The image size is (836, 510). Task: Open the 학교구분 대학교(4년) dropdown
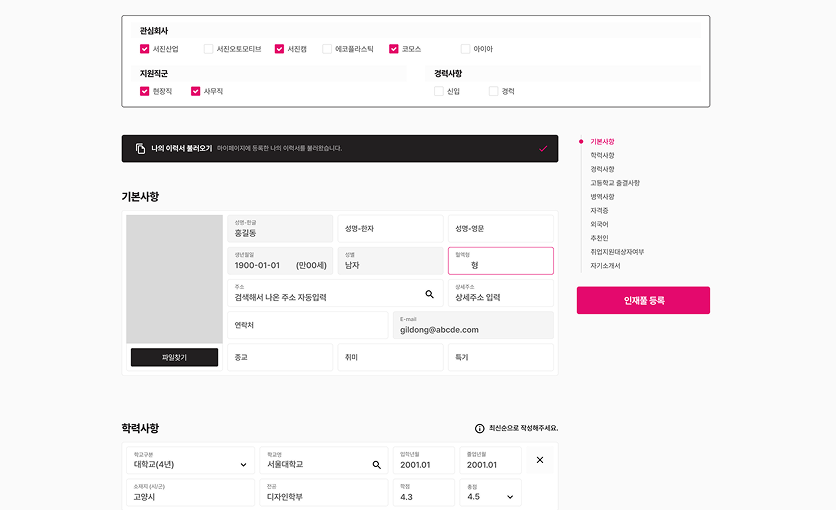[243, 465]
